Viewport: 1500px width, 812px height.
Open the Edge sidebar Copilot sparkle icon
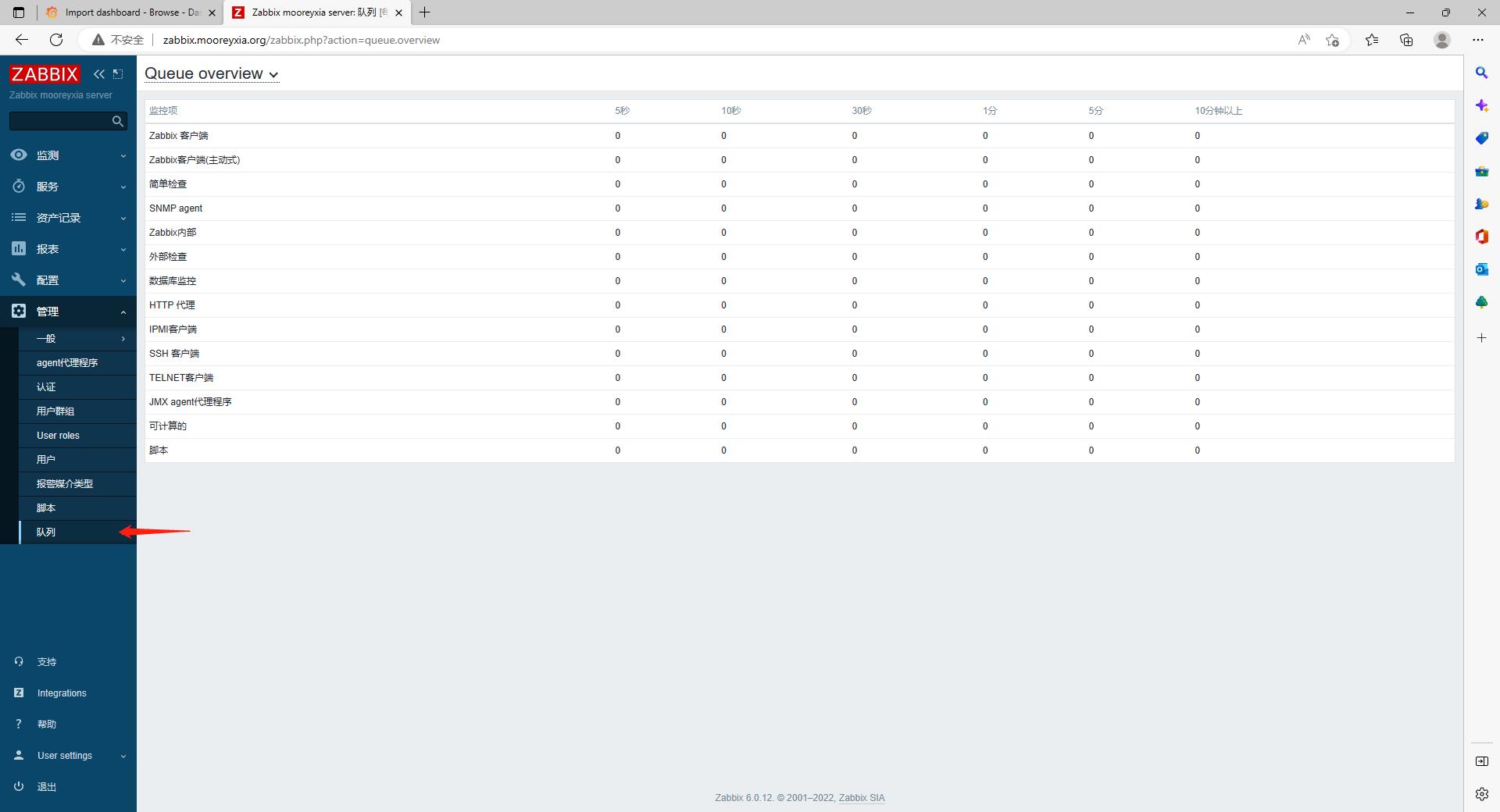(x=1481, y=105)
